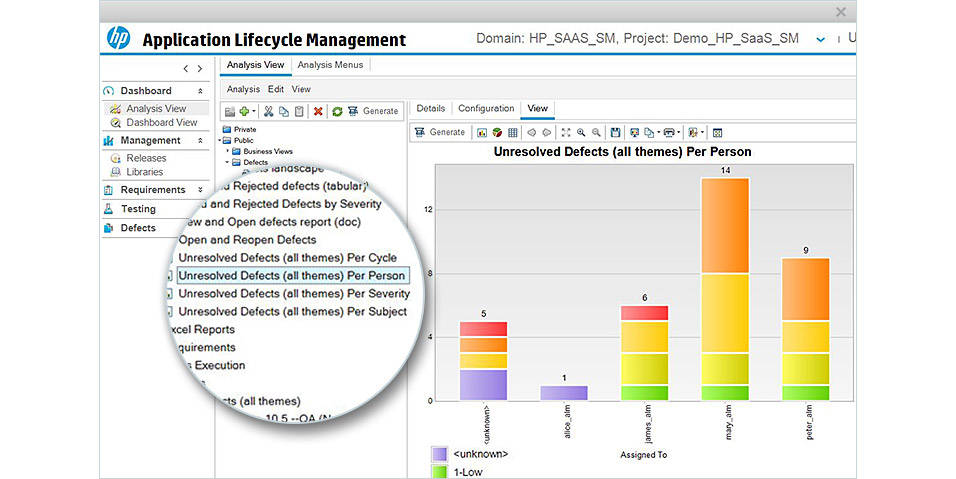Click the Copy icon in the tree toolbar
956x479 pixels.
coord(284,112)
